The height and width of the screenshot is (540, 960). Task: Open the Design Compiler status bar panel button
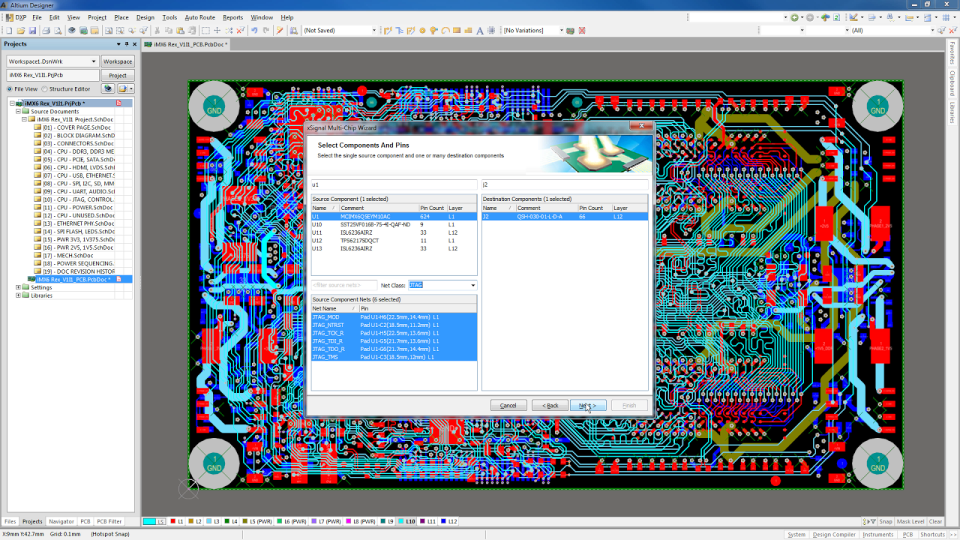click(834, 534)
